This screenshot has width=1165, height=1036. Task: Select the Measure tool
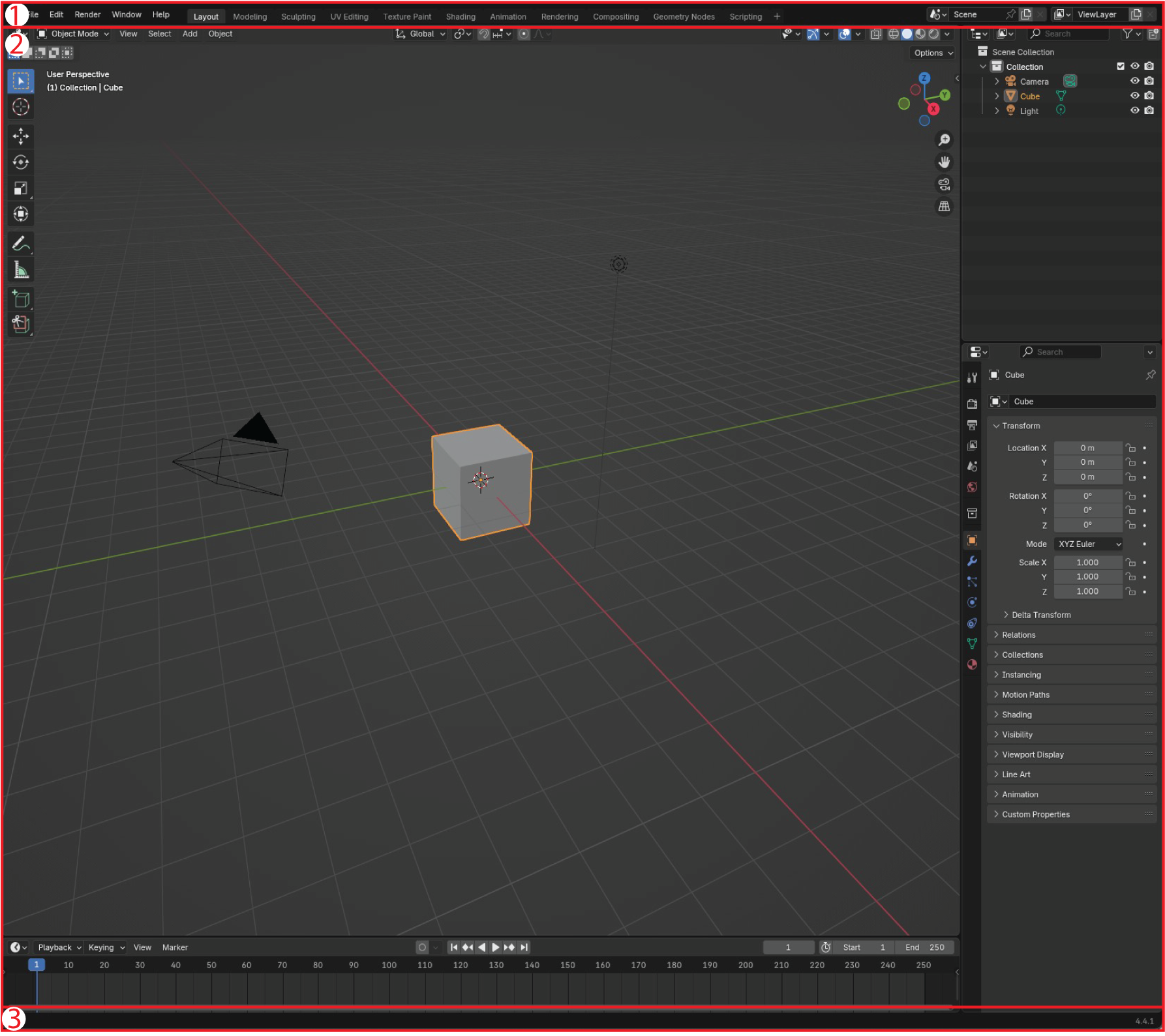[21, 269]
